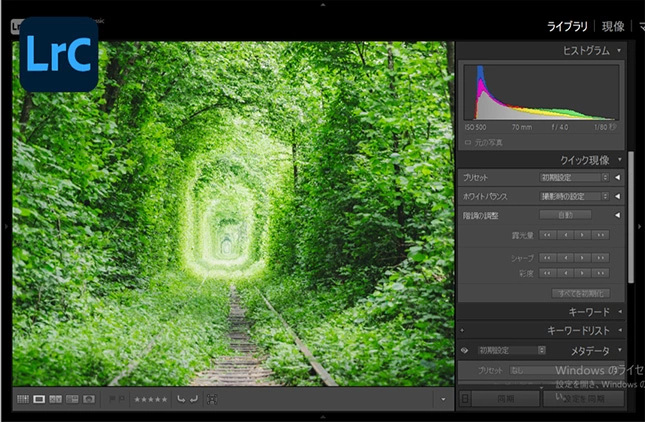Collapse the ヒストグラム panel
Viewport: 645px width, 422px height.
coord(619,51)
